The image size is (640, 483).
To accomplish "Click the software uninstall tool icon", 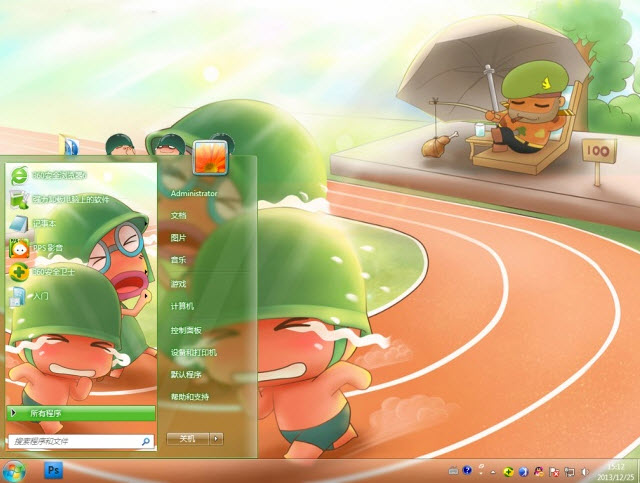I will tap(19, 199).
